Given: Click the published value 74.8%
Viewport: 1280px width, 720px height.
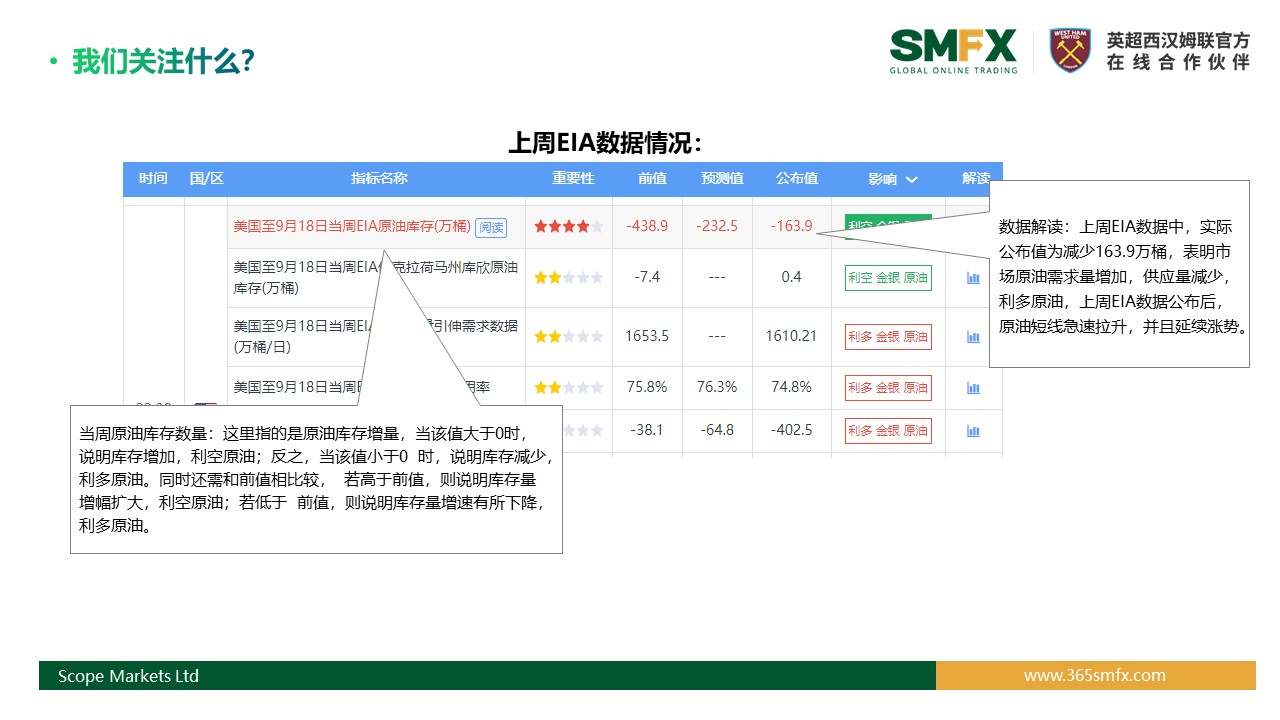Looking at the screenshot, I should [x=792, y=387].
